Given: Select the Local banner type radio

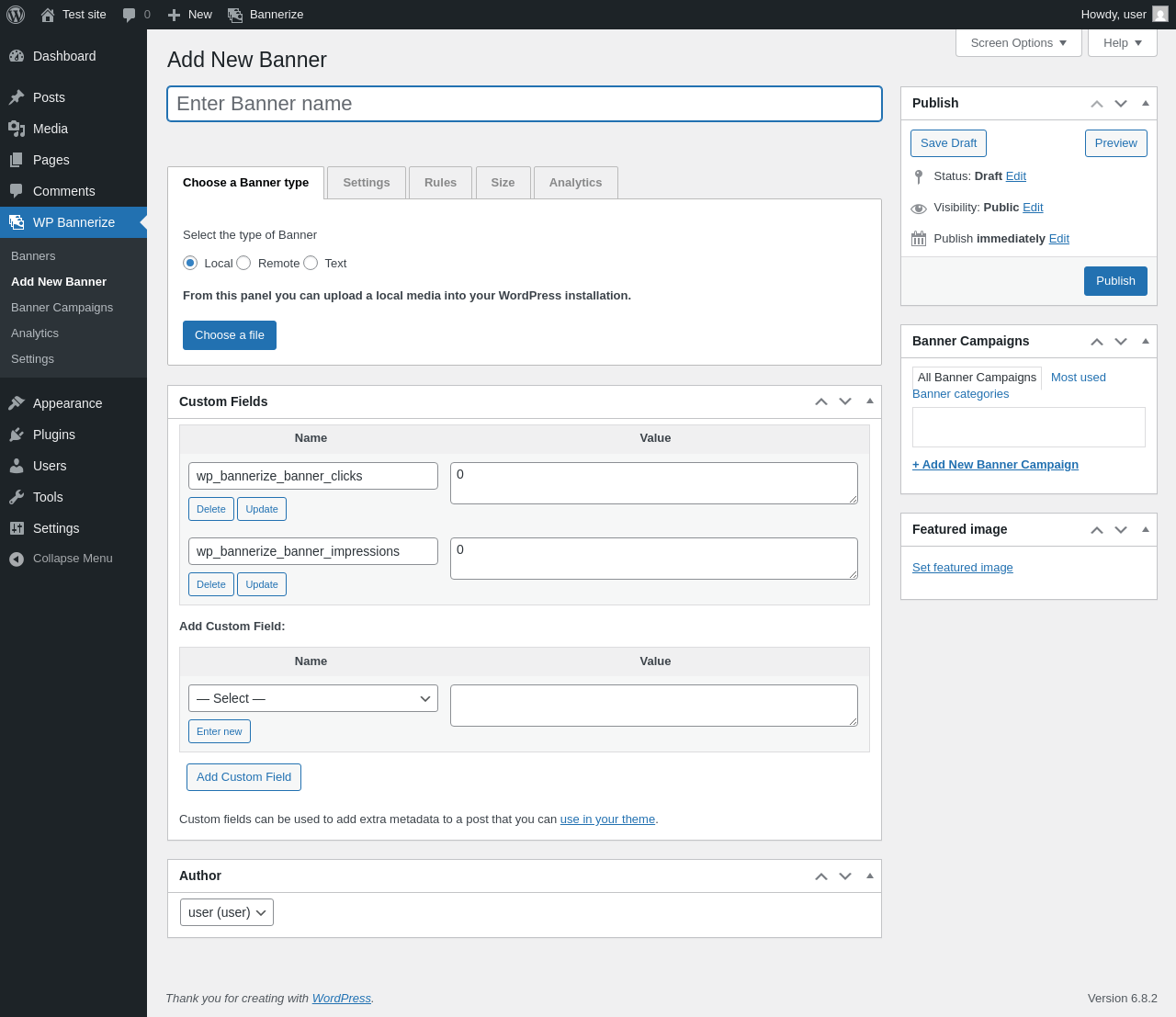Looking at the screenshot, I should coord(190,263).
